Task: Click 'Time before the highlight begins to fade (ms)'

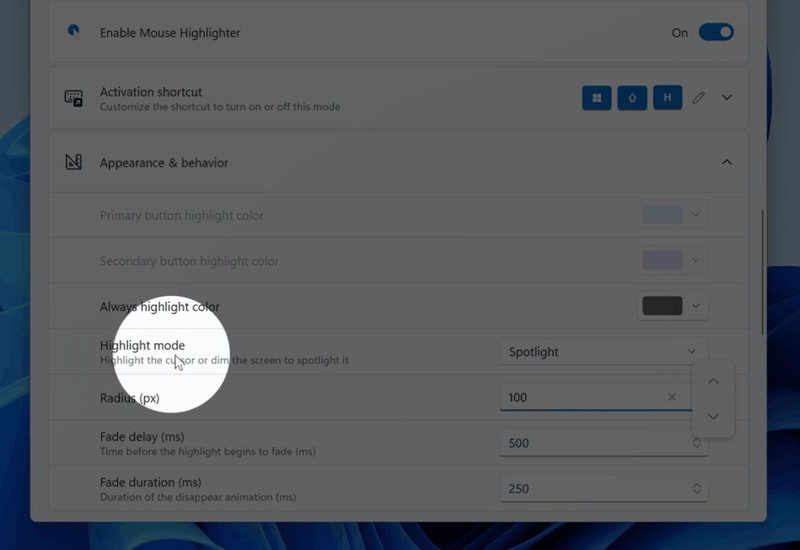Action: coord(208,452)
